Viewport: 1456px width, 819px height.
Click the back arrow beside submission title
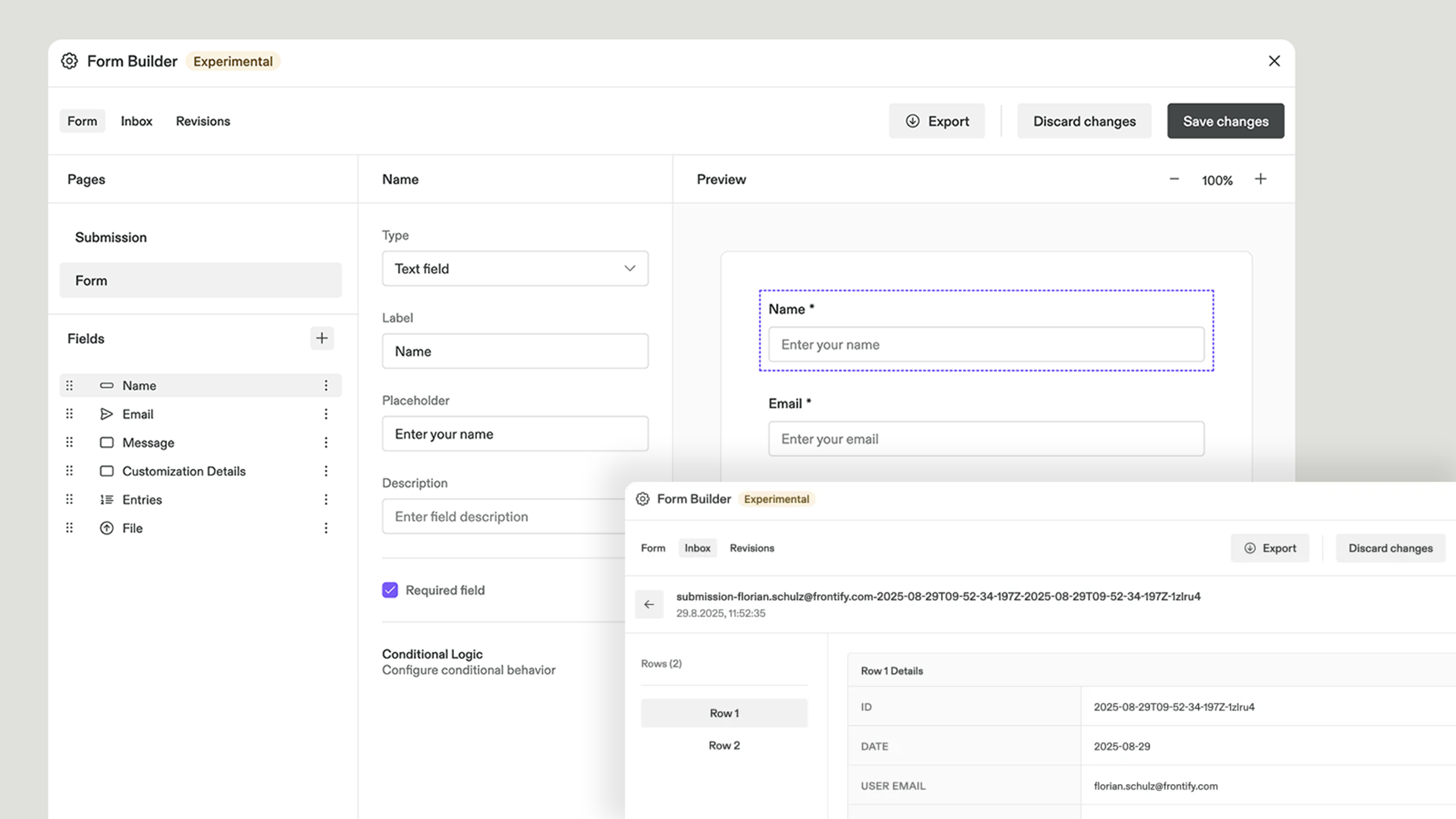tap(649, 604)
